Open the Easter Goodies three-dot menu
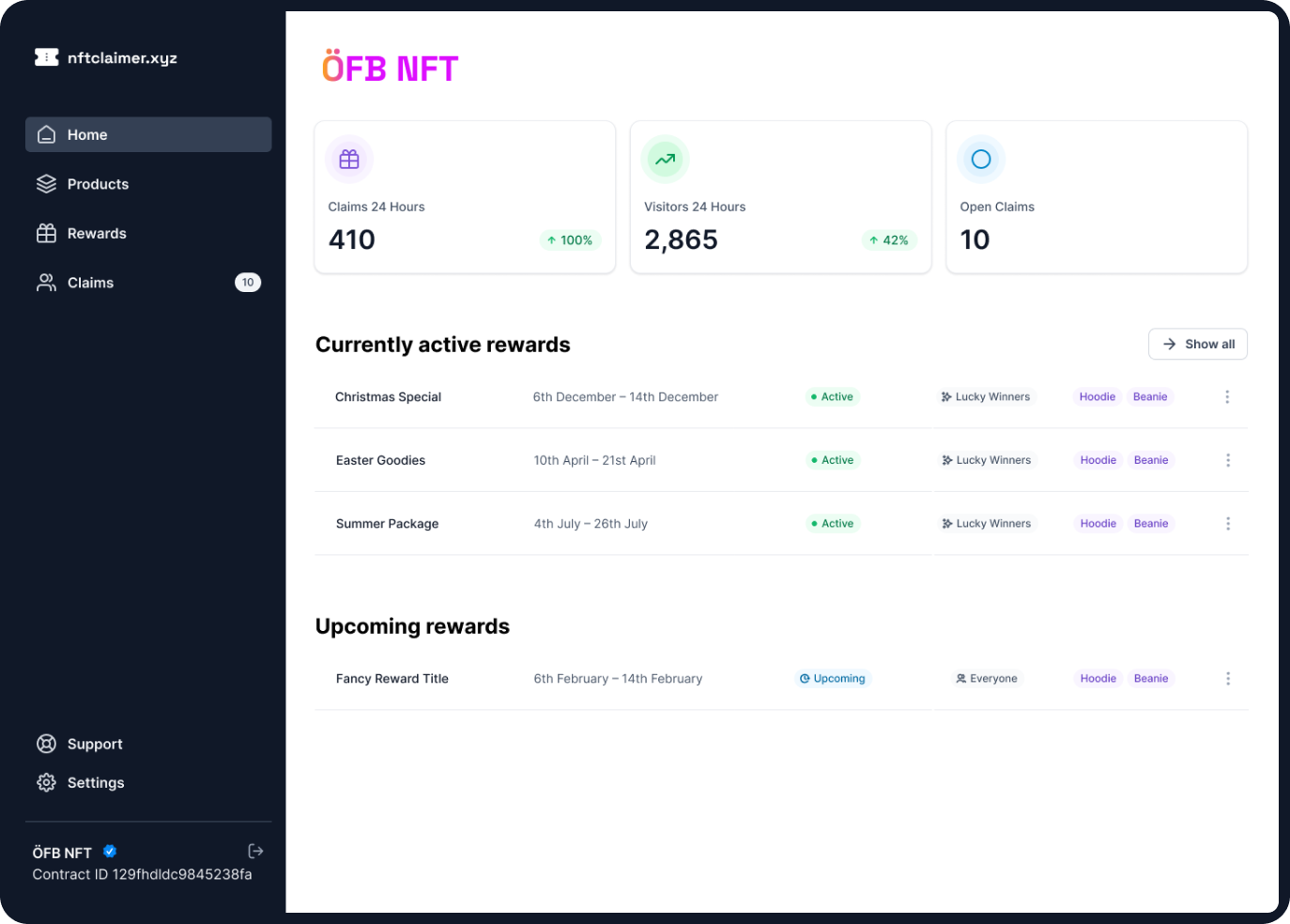The height and width of the screenshot is (924, 1290). (1228, 460)
